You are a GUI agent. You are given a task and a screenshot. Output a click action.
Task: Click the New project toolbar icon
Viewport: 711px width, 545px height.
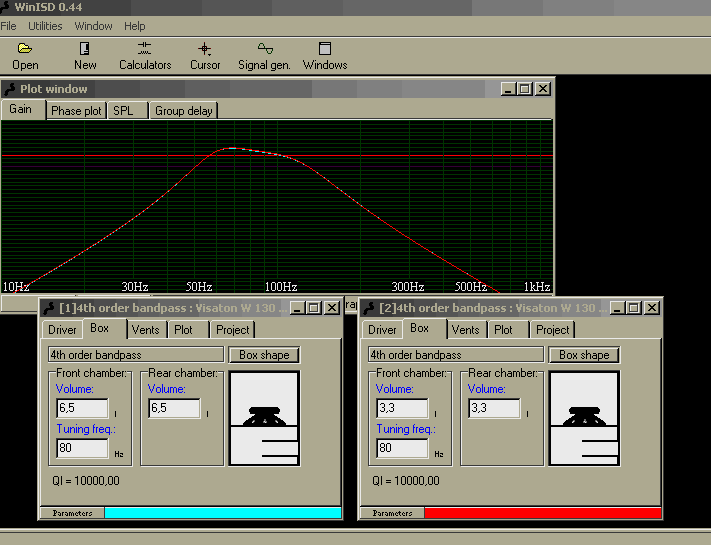tap(85, 48)
